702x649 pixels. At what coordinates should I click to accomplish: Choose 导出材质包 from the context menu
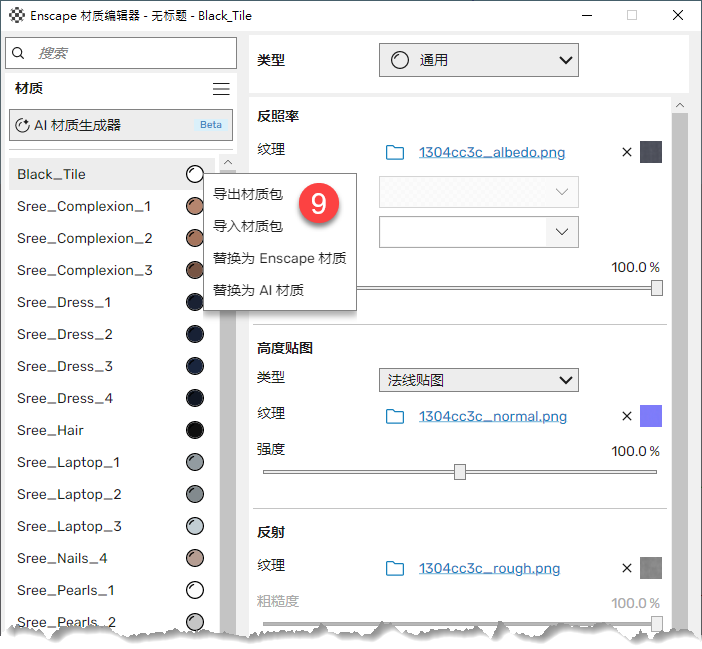point(248,195)
